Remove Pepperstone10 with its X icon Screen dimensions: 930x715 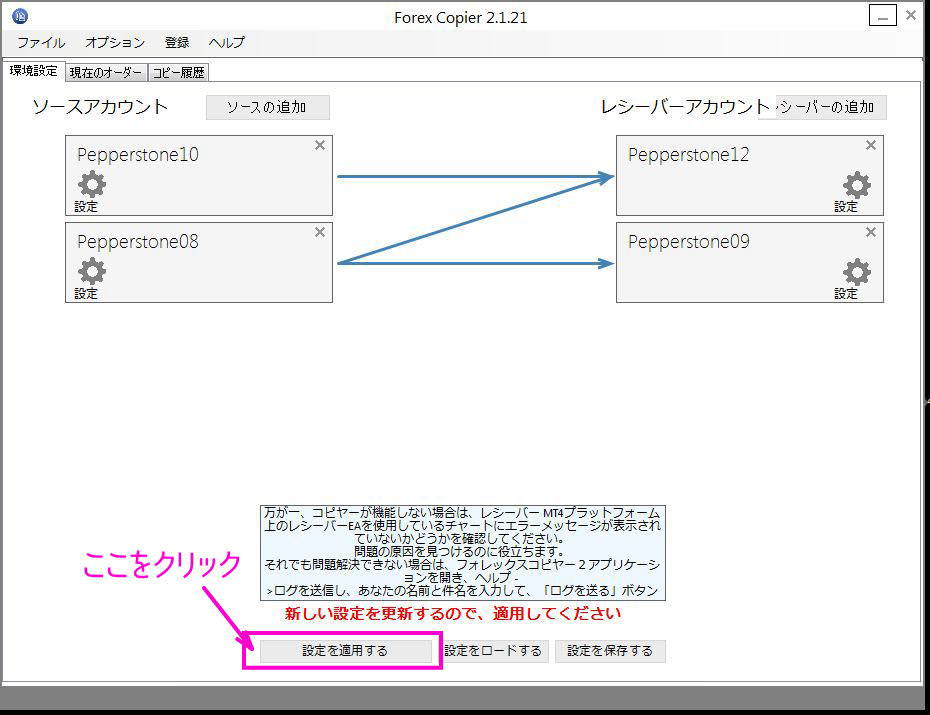click(x=320, y=145)
